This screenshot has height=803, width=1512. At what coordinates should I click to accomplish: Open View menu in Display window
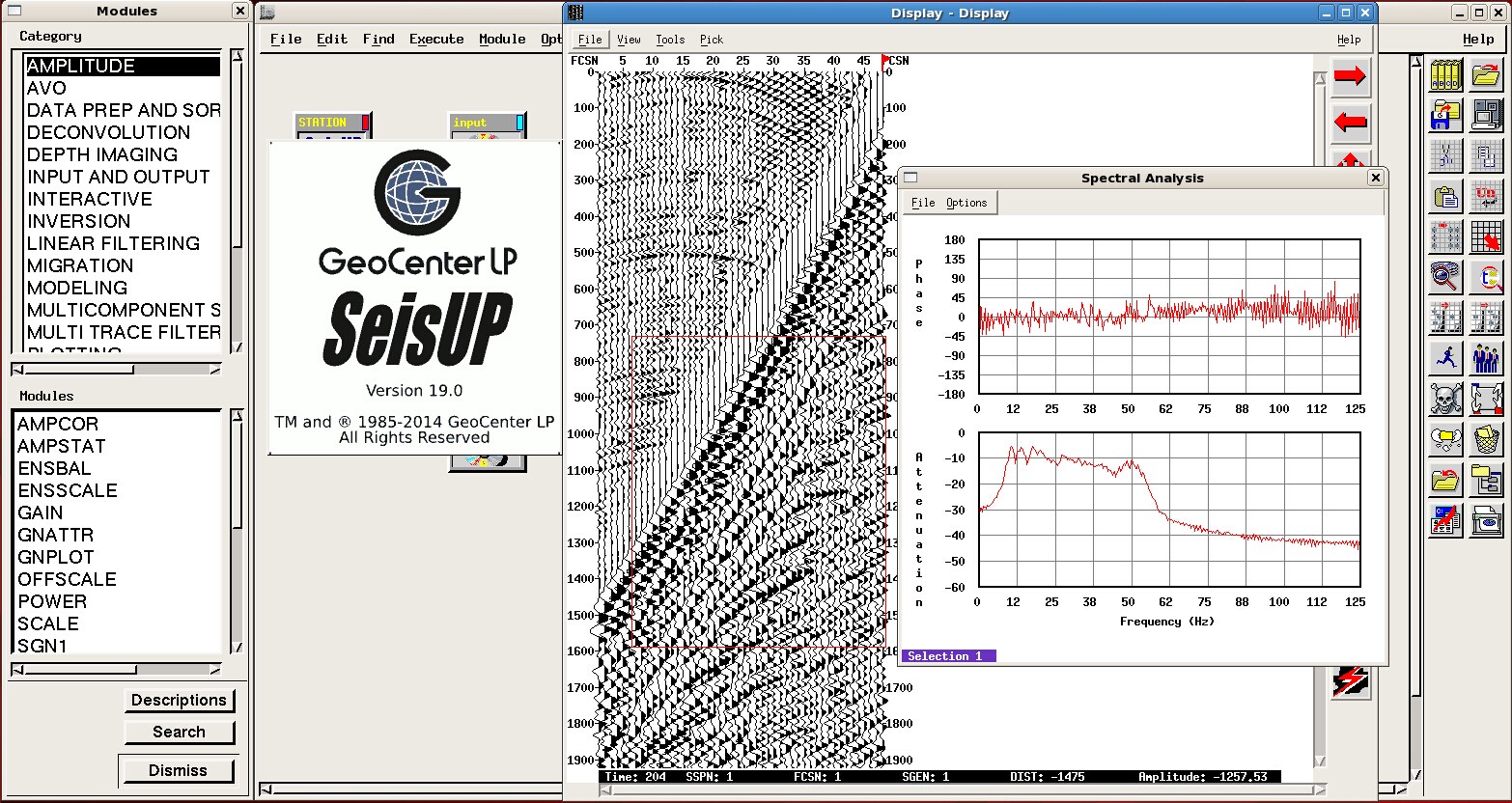pyautogui.click(x=629, y=40)
